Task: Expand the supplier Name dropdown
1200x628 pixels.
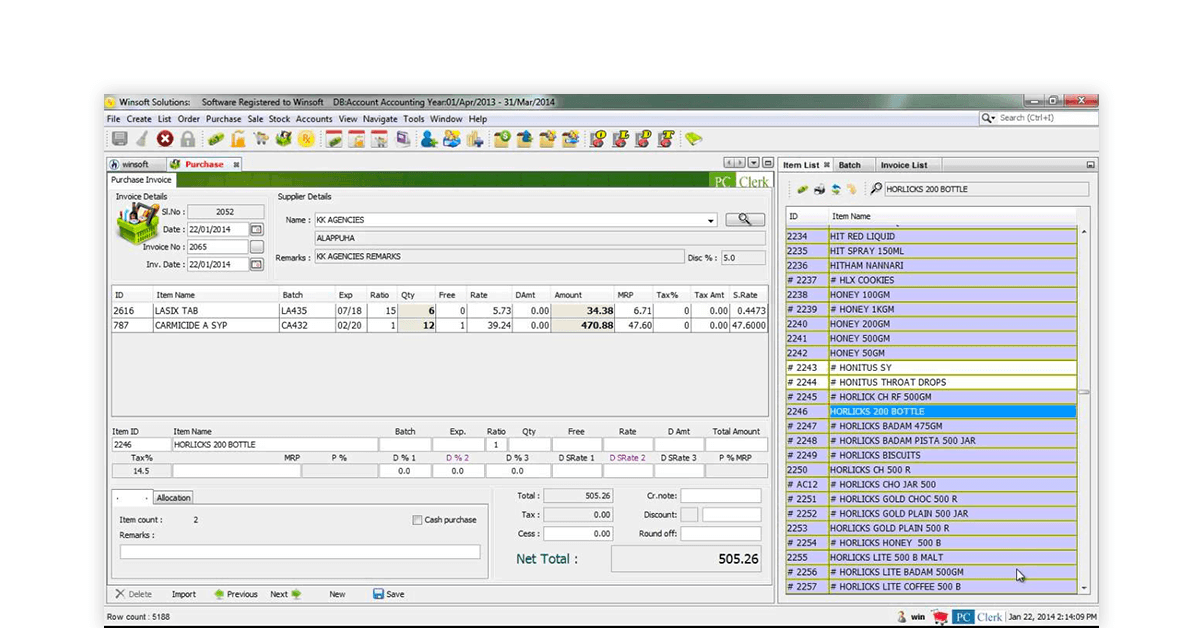Action: point(711,220)
